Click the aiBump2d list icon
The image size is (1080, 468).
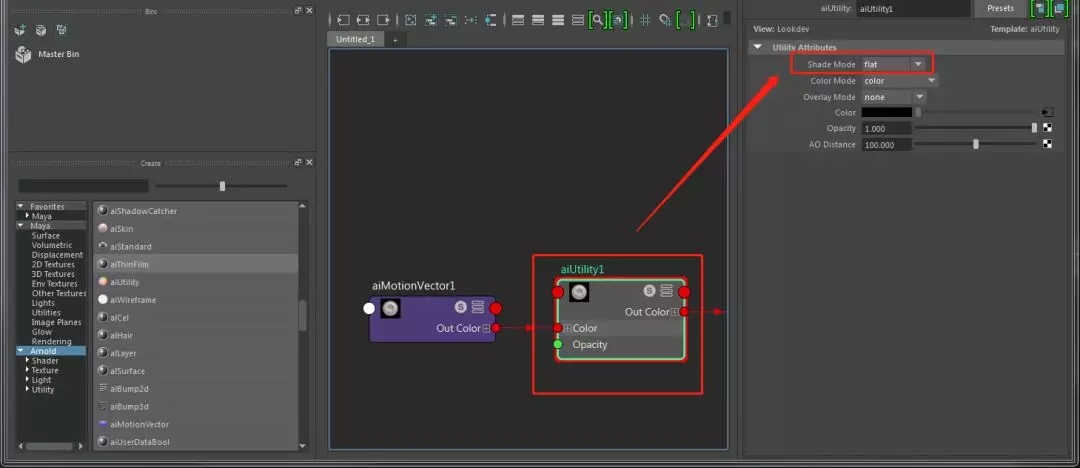pyautogui.click(x=103, y=388)
